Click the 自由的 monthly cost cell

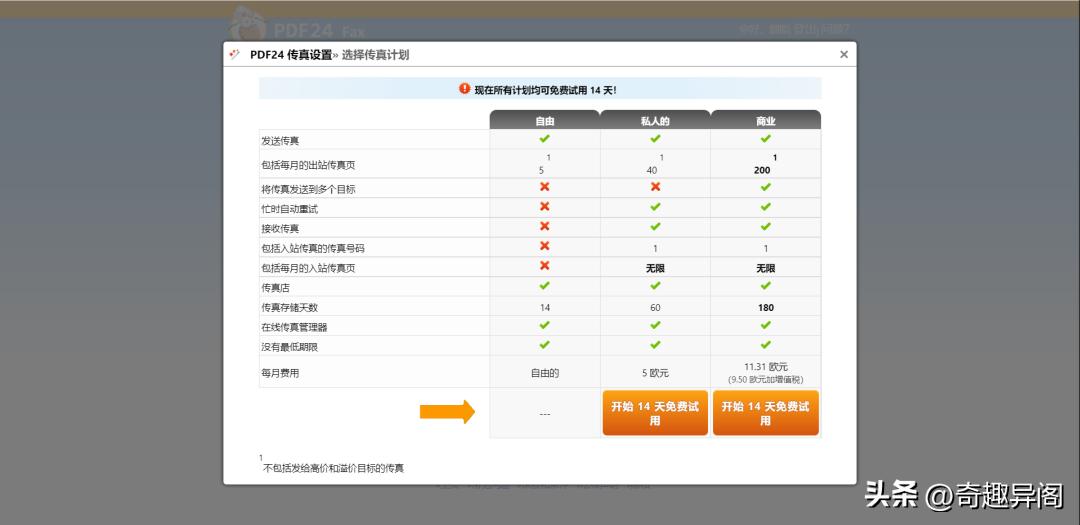point(545,373)
